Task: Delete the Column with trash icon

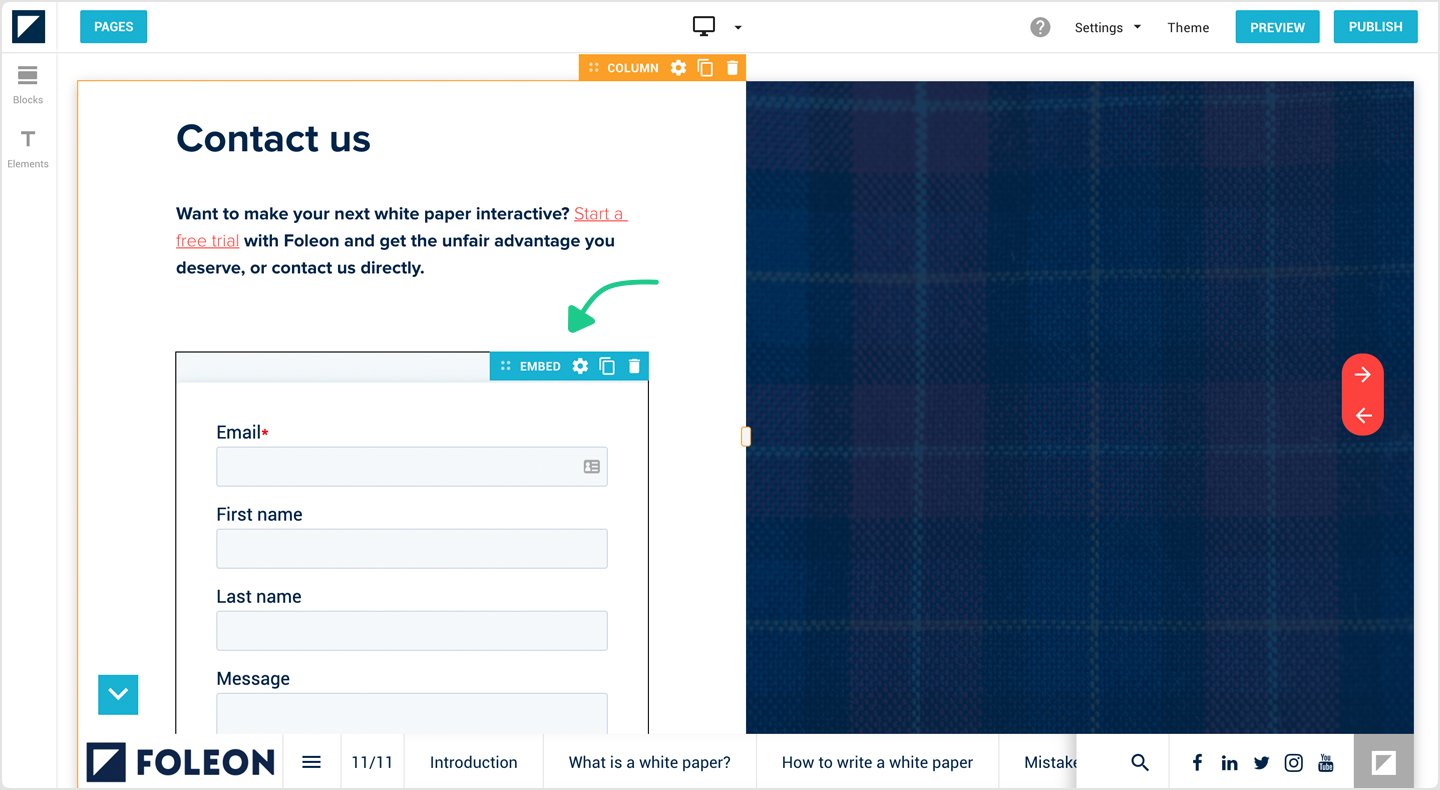Action: (x=732, y=68)
